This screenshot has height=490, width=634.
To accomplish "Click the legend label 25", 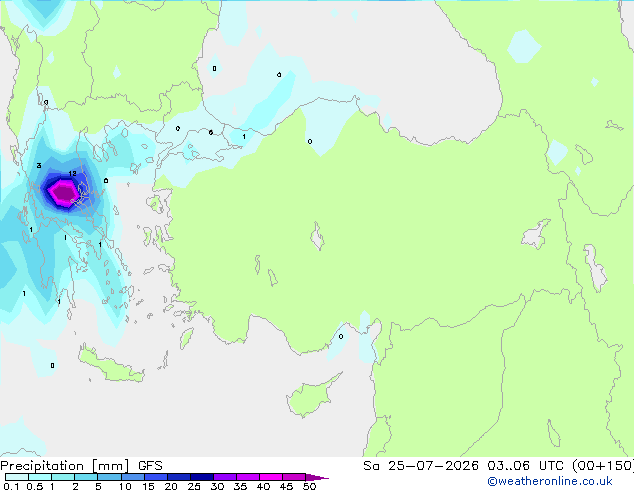I will coord(194,486).
